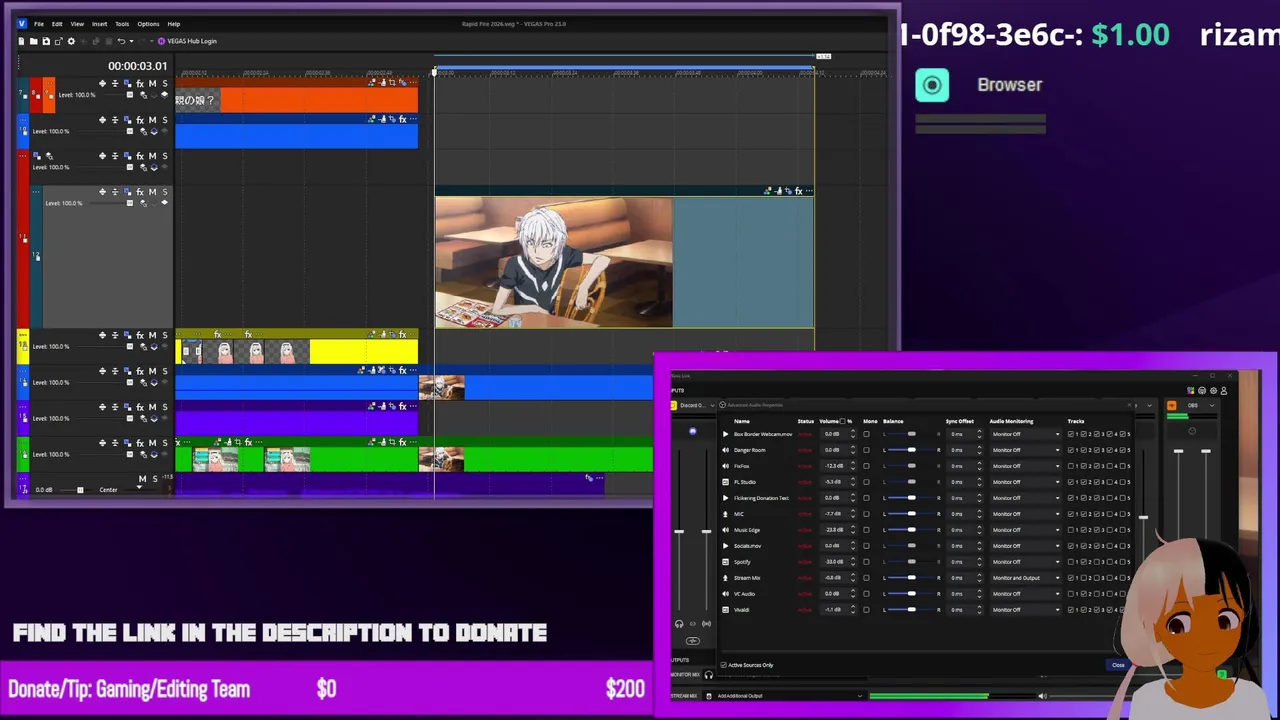1280x720 pixels.
Task: Click the MIC source microphone icon
Action: (x=725, y=513)
